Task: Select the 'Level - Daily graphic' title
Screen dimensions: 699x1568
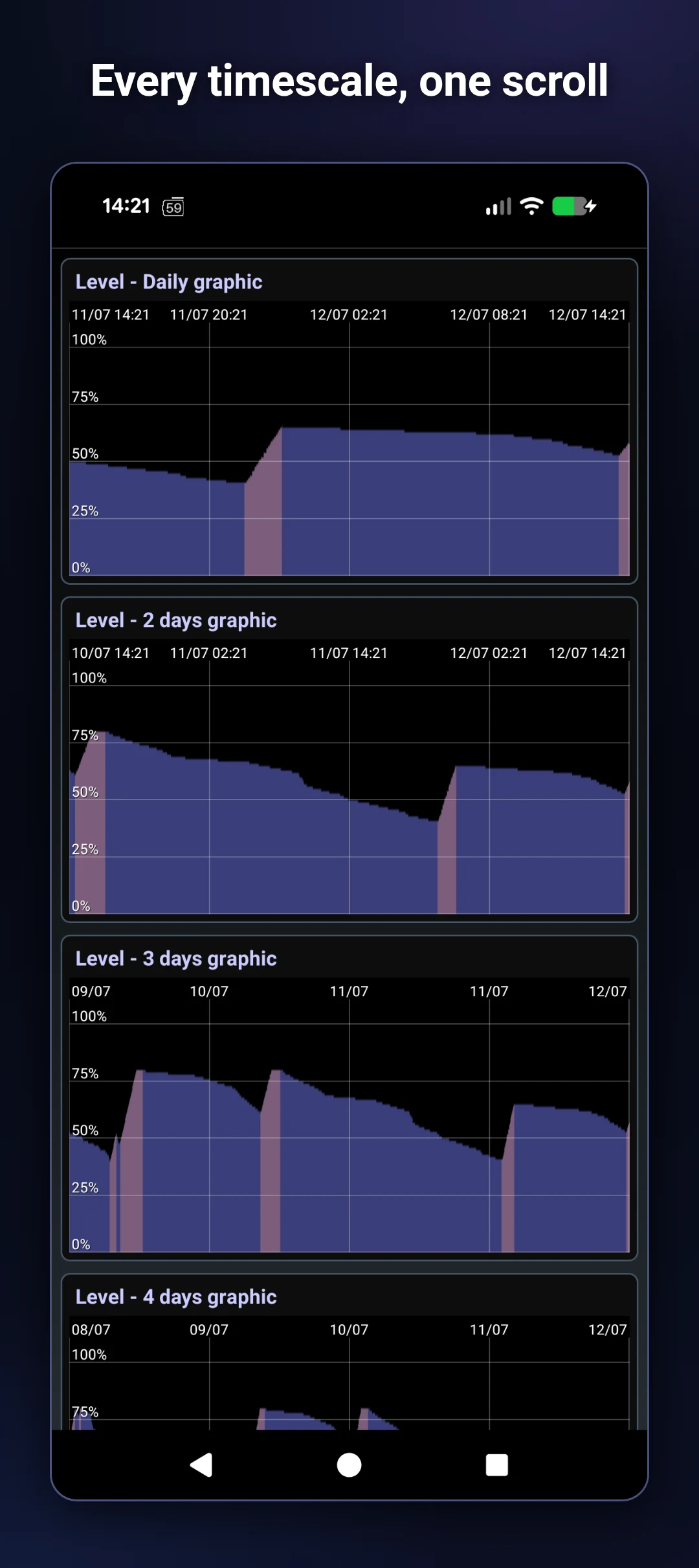Action: 169,282
